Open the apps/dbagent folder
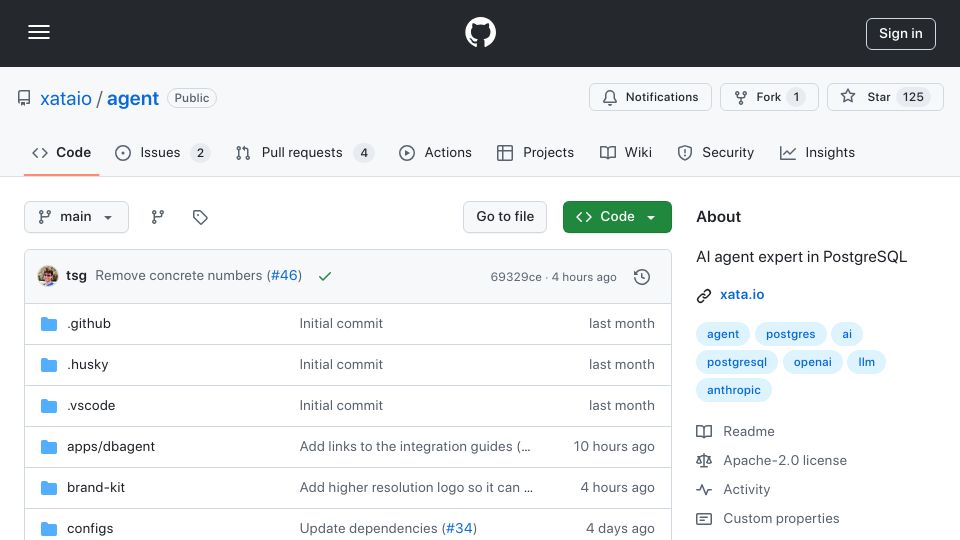This screenshot has width=960, height=540. tap(111, 446)
